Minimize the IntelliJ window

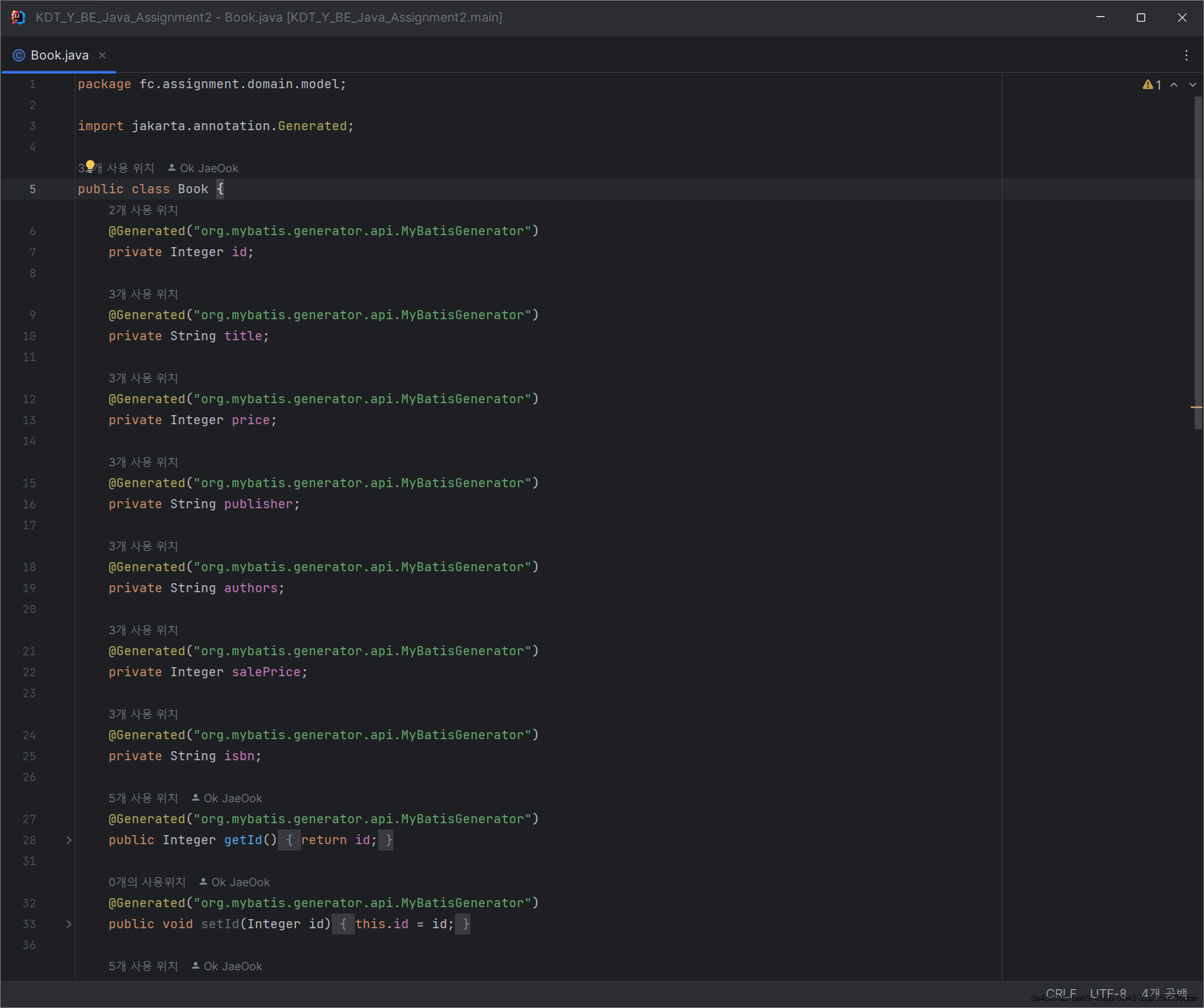coord(1100,17)
